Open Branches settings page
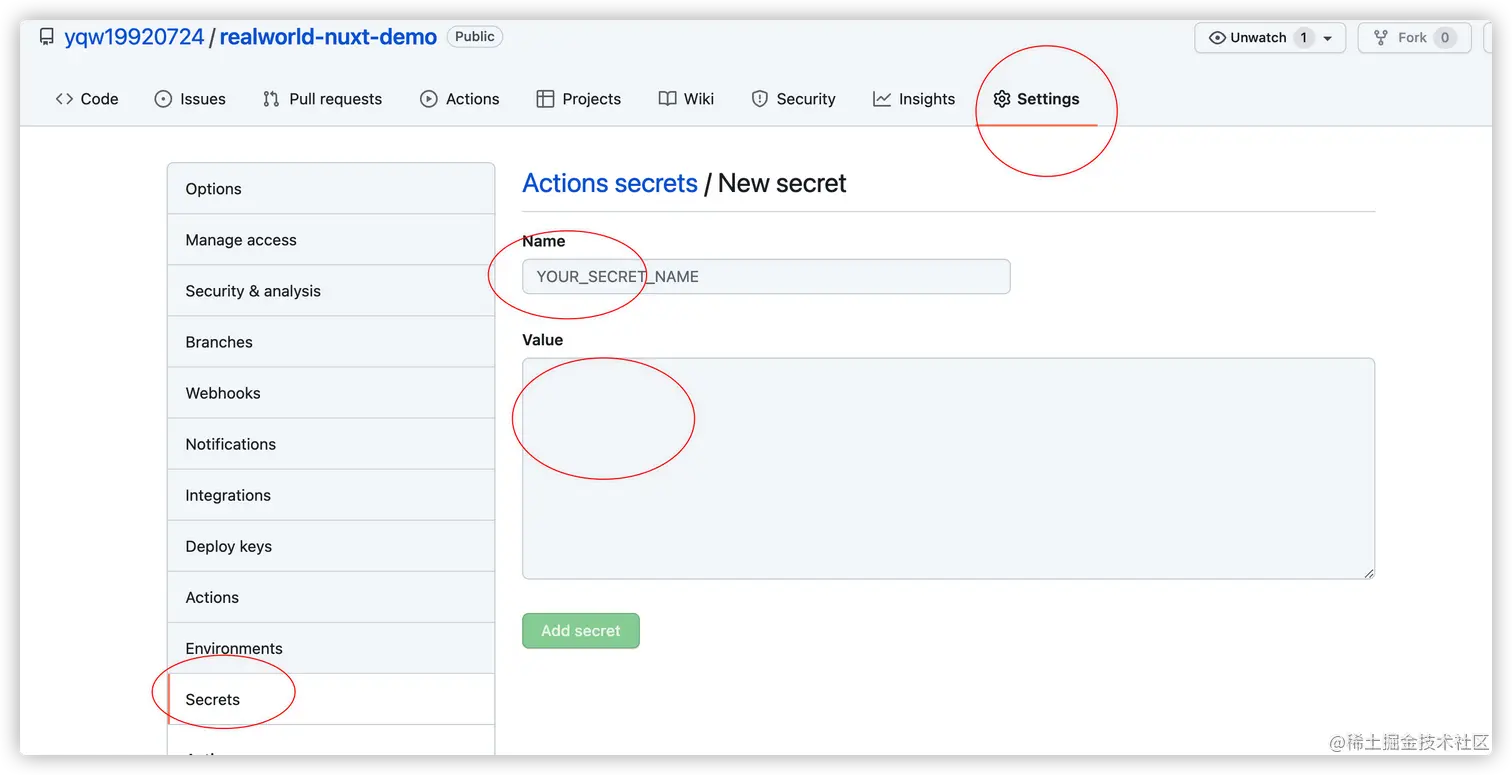Image resolution: width=1512 pixels, height=775 pixels. pos(331,342)
